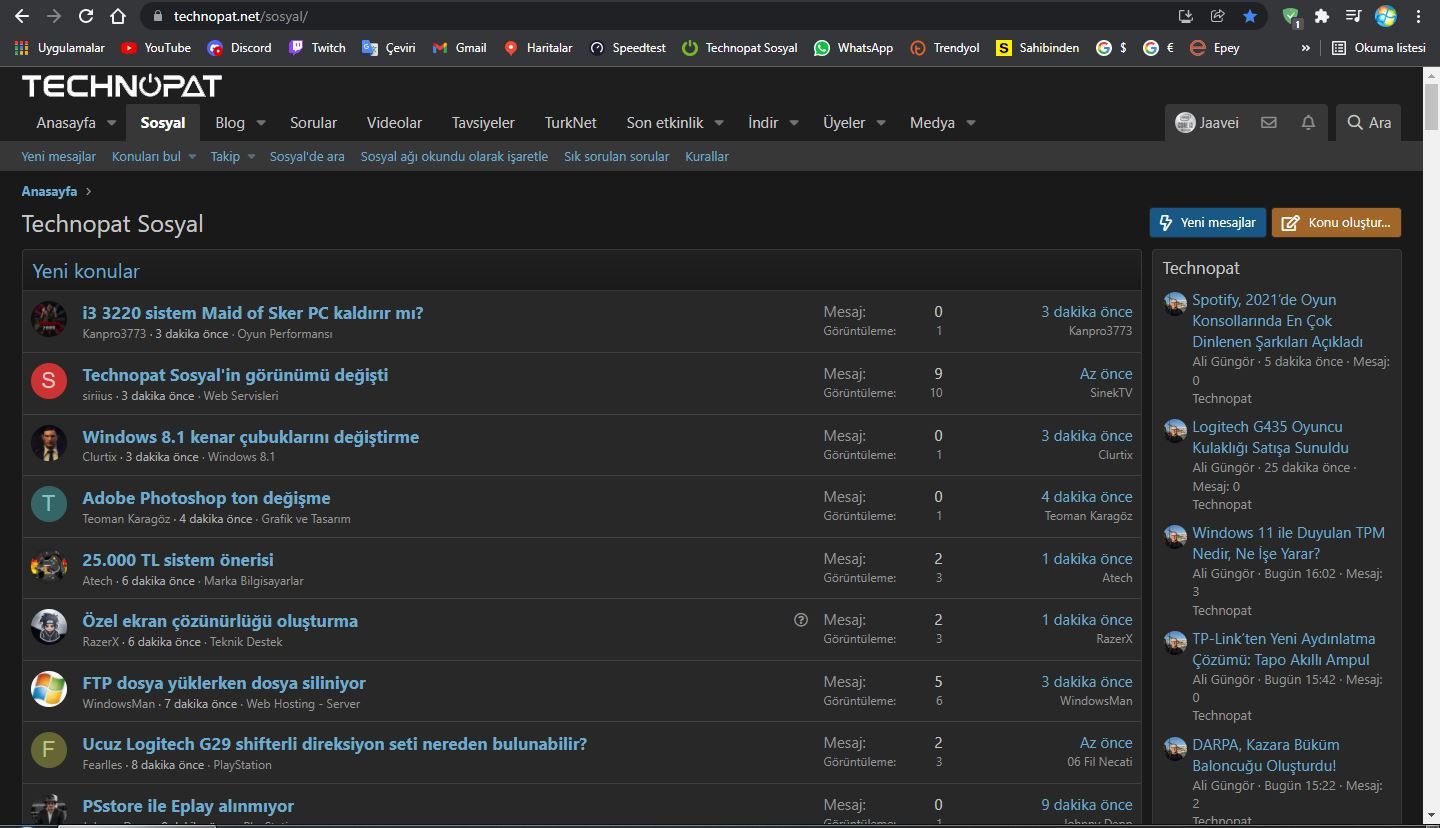Open article 'Windows 11 ile Duyulan TPM Nedir, Ne İşe Yarar?'
The width and height of the screenshot is (1440, 828).
pos(1288,543)
